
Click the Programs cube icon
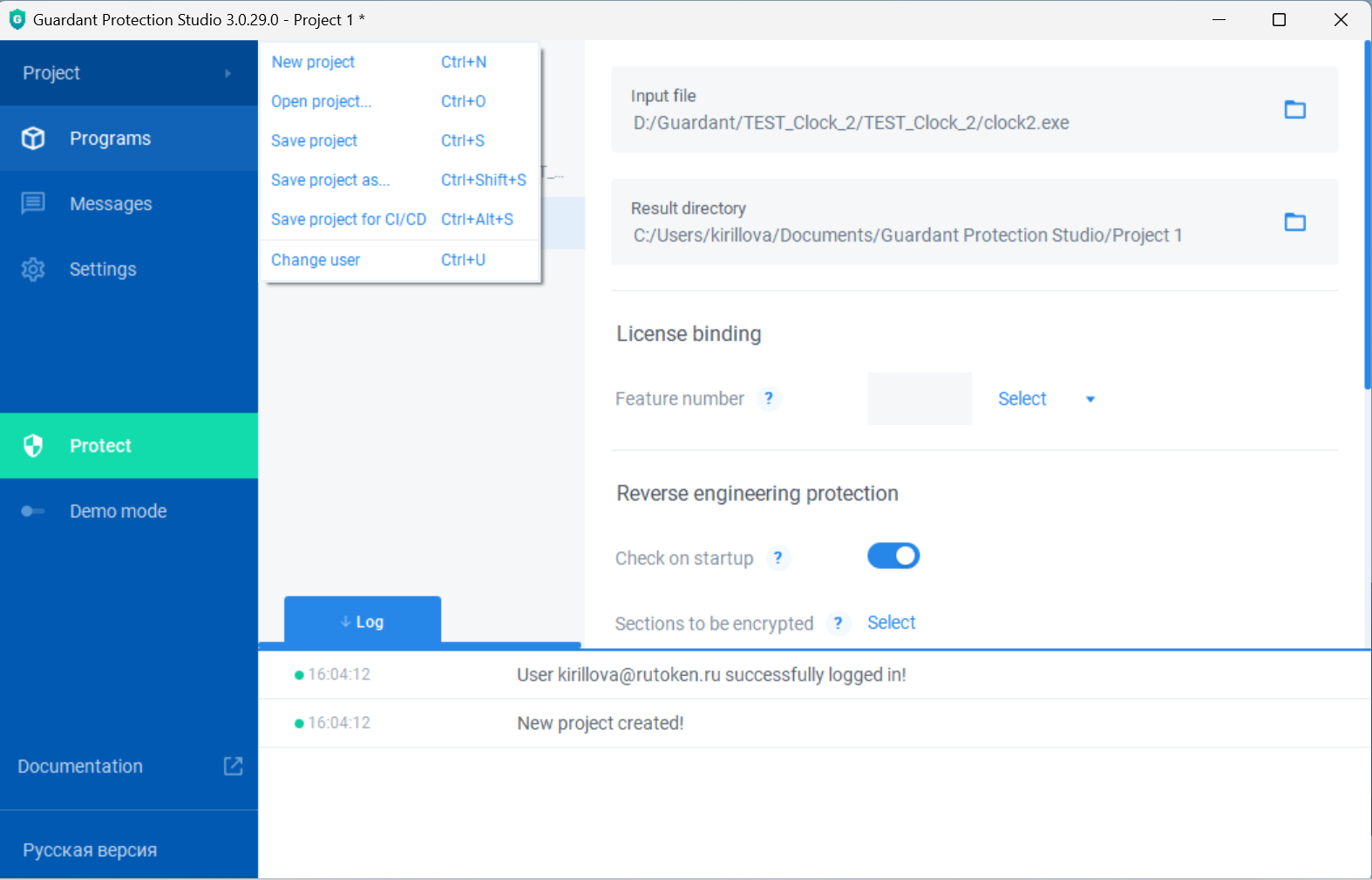[x=33, y=139]
